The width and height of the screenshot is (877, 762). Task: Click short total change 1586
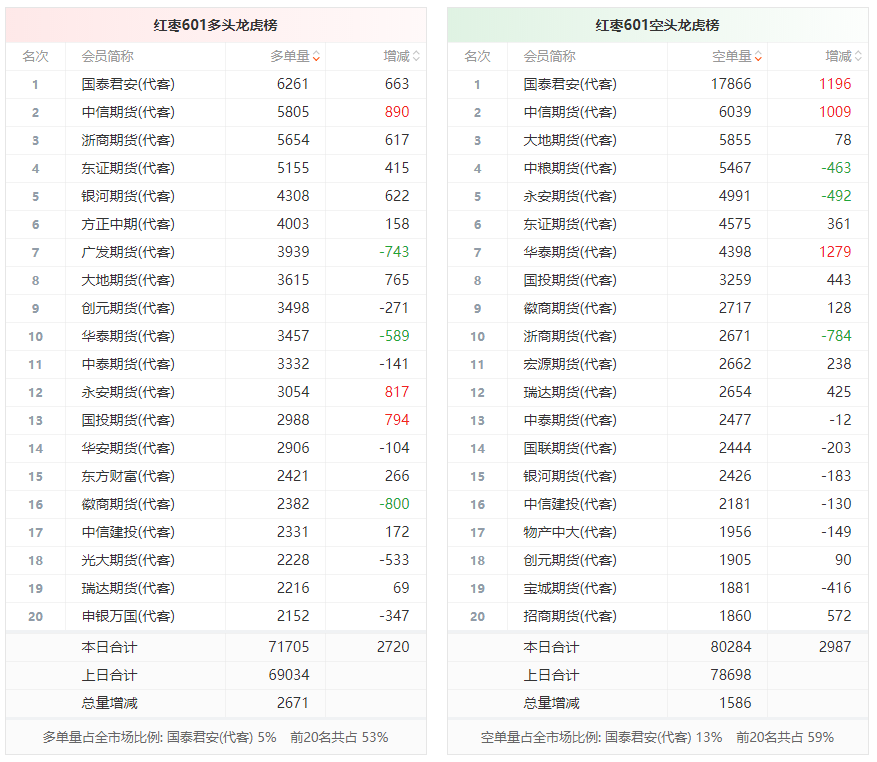(735, 703)
